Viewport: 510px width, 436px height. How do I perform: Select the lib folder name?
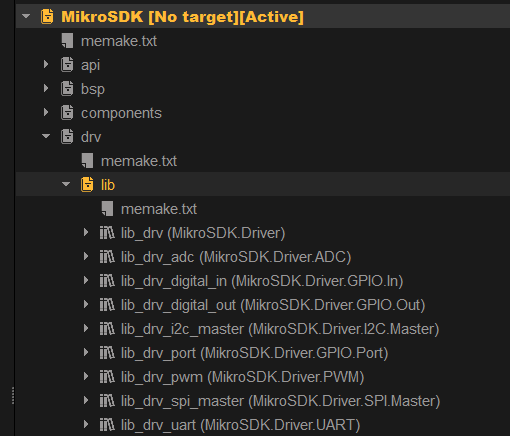point(108,185)
